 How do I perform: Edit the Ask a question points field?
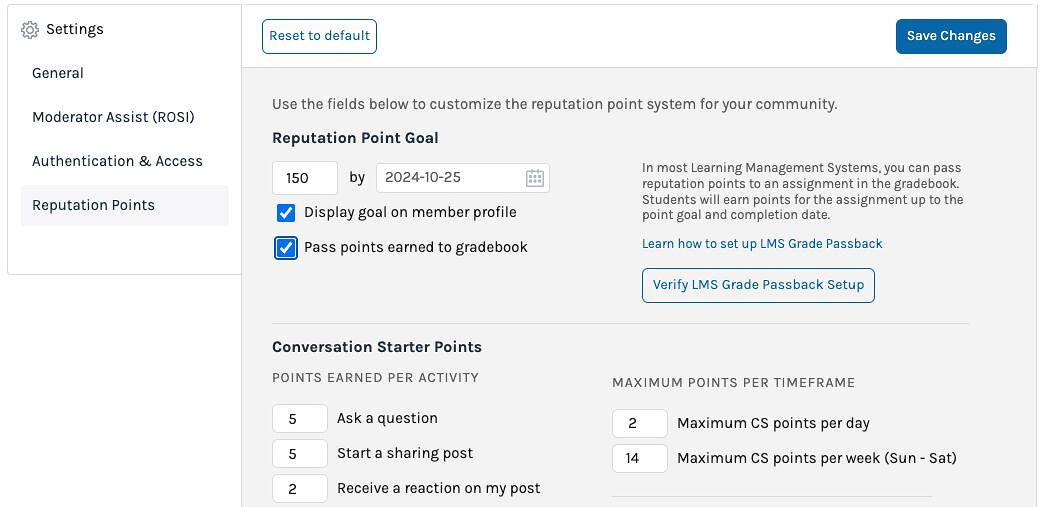(x=299, y=419)
